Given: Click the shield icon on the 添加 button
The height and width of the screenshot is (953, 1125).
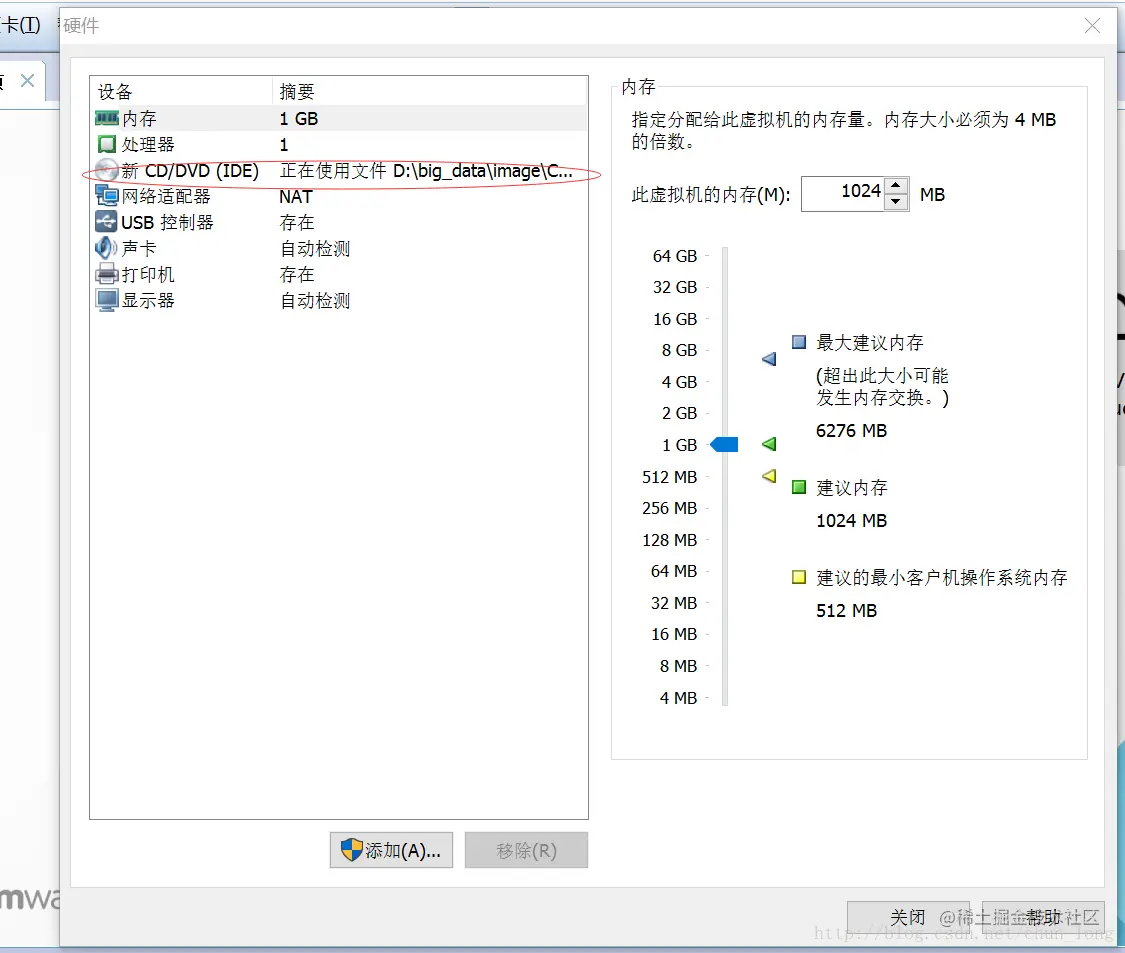Looking at the screenshot, I should click(352, 850).
